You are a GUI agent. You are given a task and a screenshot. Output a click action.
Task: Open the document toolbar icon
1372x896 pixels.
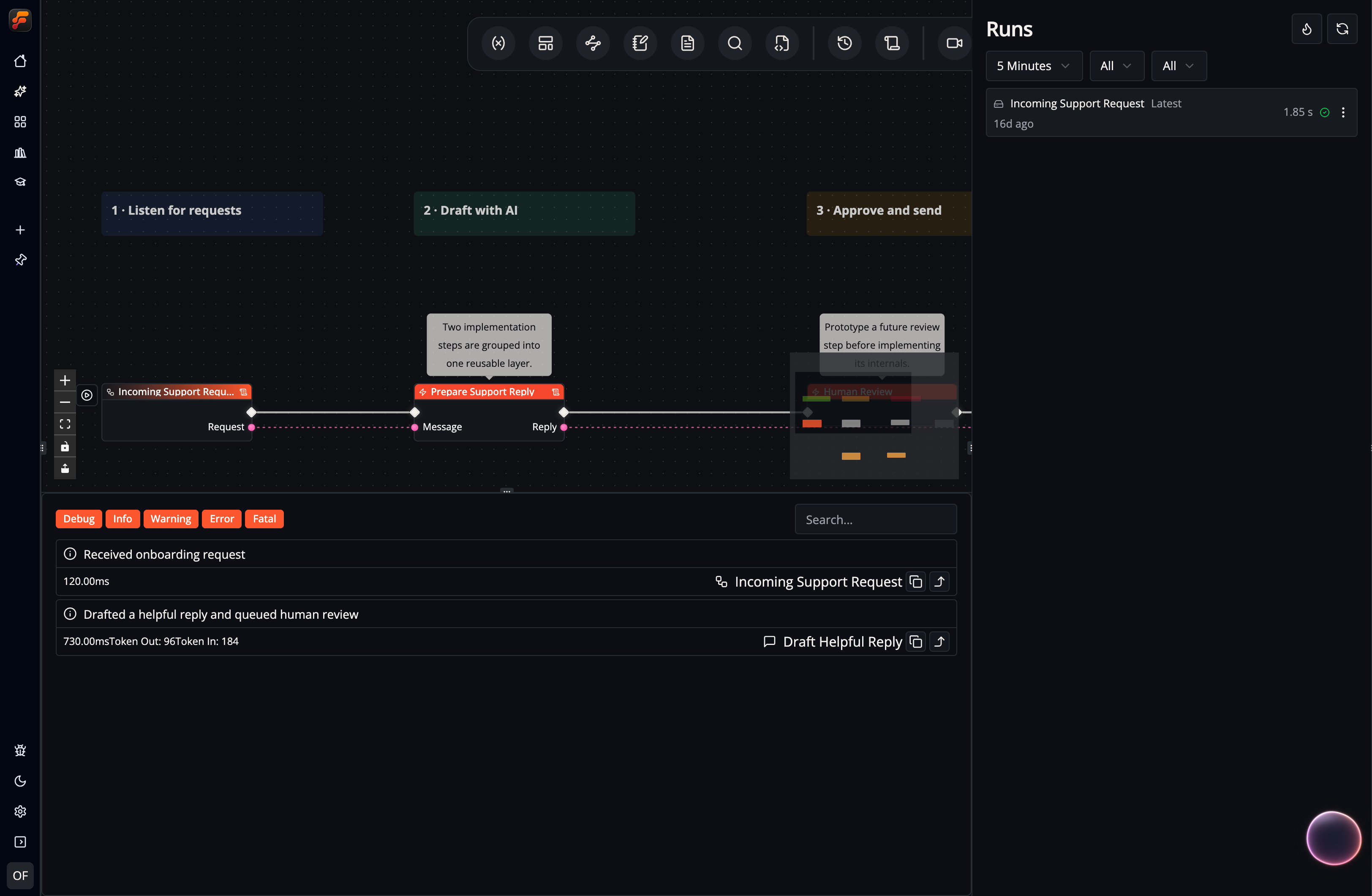click(687, 43)
